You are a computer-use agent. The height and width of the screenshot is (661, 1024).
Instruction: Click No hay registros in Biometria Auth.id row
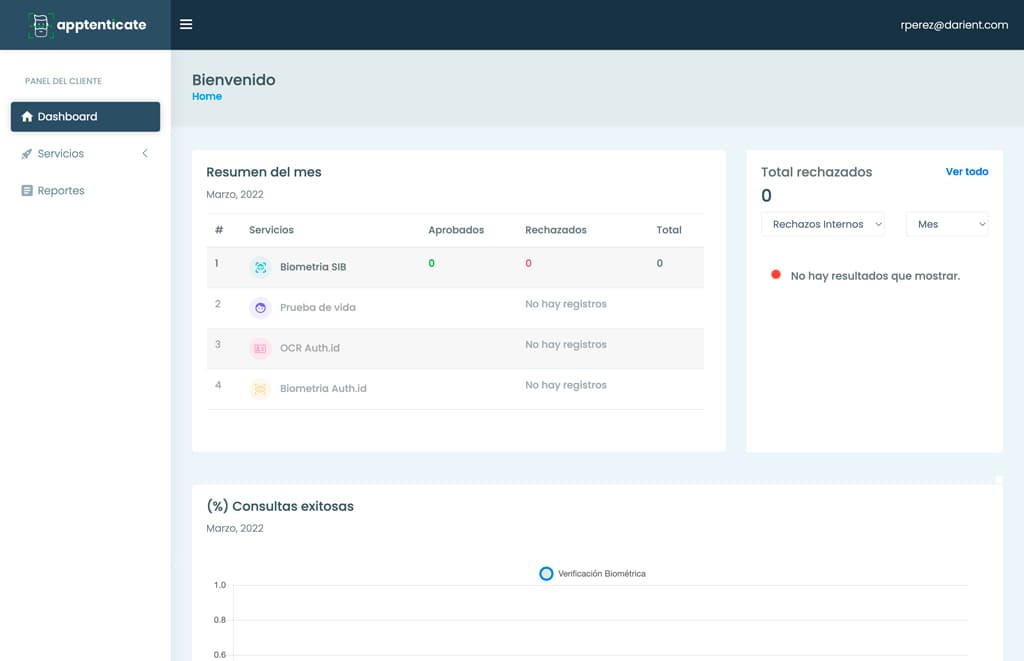click(566, 385)
